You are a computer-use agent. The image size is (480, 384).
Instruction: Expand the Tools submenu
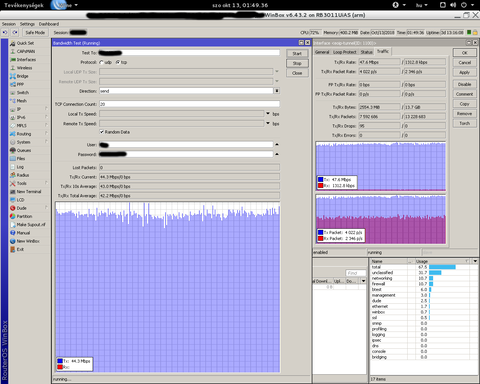point(46,183)
